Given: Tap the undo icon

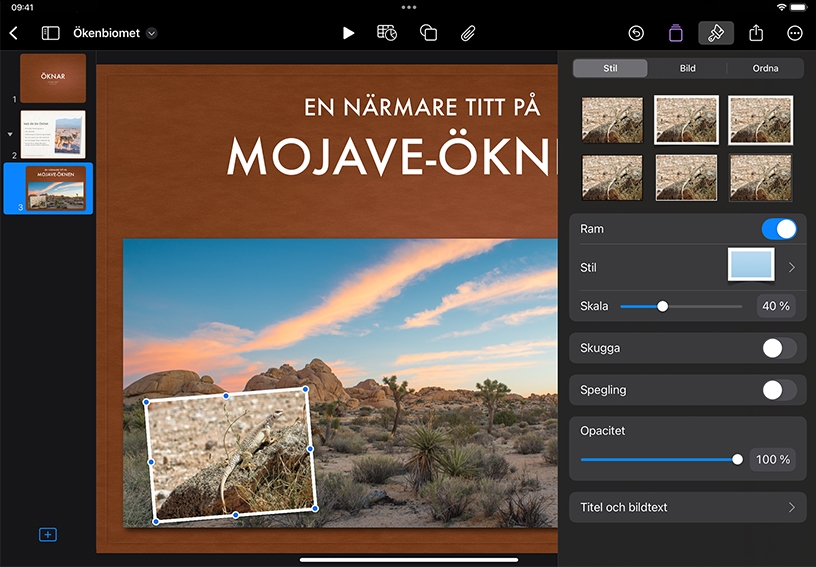Looking at the screenshot, I should coord(636,33).
